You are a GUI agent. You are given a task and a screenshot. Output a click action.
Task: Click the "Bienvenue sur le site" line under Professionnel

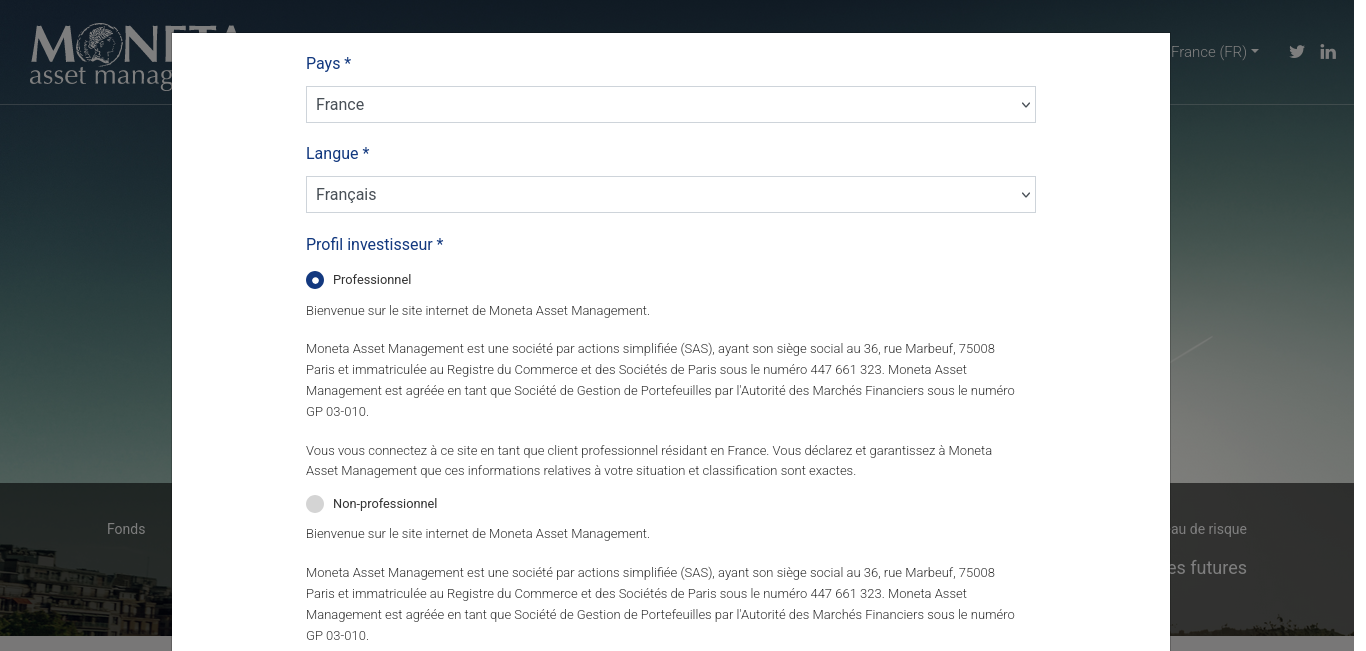tap(478, 311)
